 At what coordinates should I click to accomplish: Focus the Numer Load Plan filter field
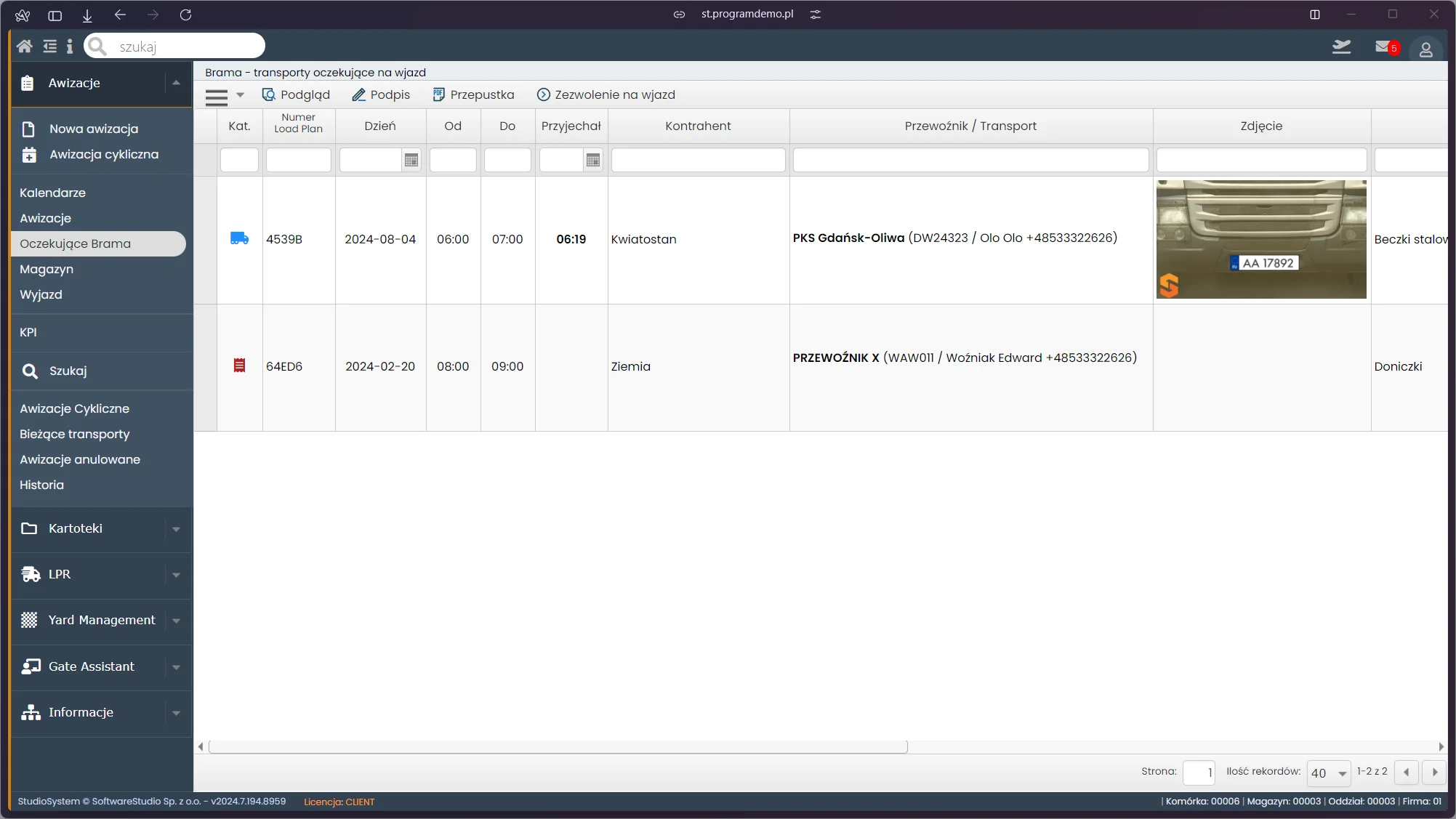point(299,160)
